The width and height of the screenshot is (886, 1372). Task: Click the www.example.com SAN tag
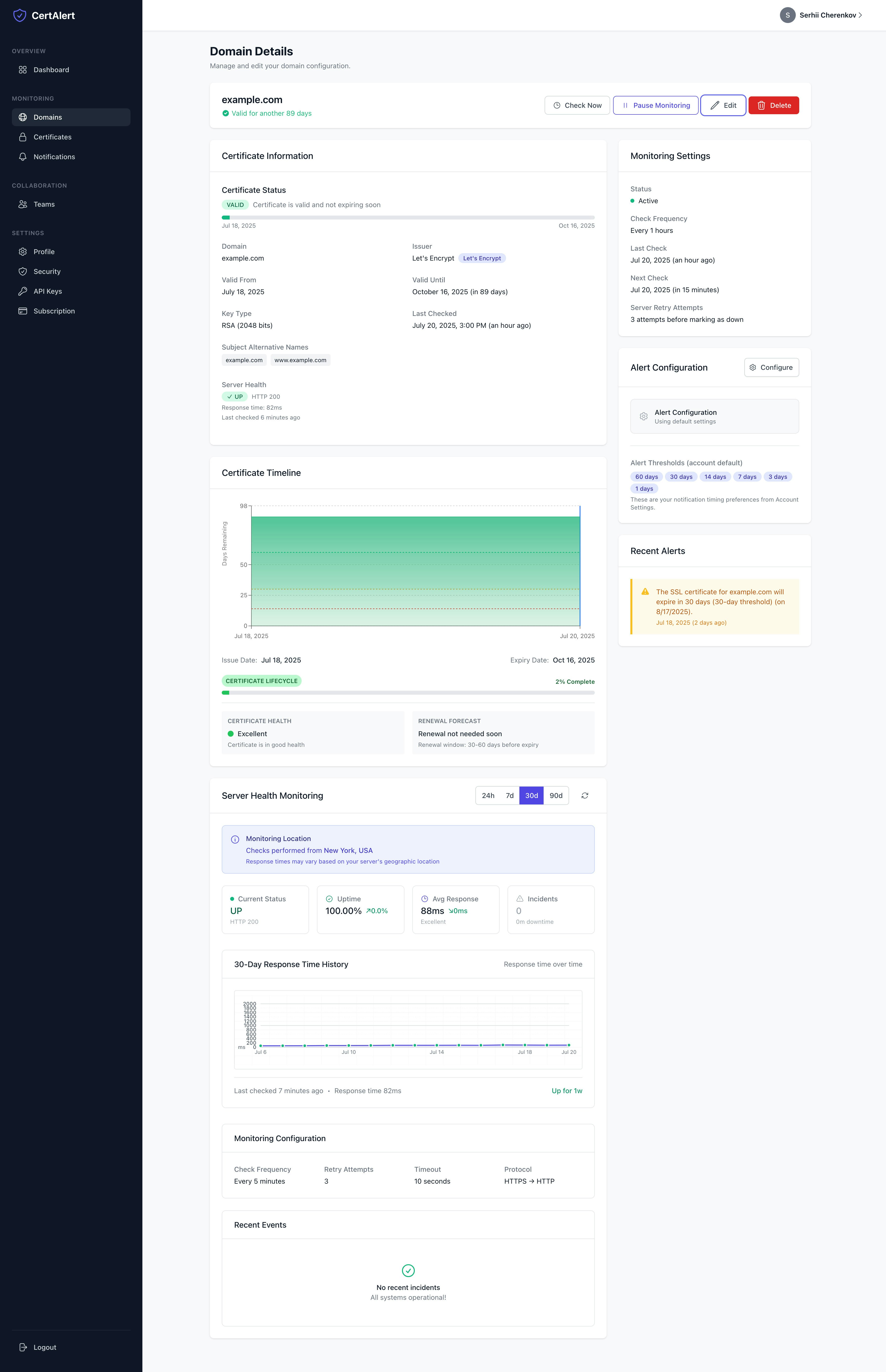click(x=300, y=360)
